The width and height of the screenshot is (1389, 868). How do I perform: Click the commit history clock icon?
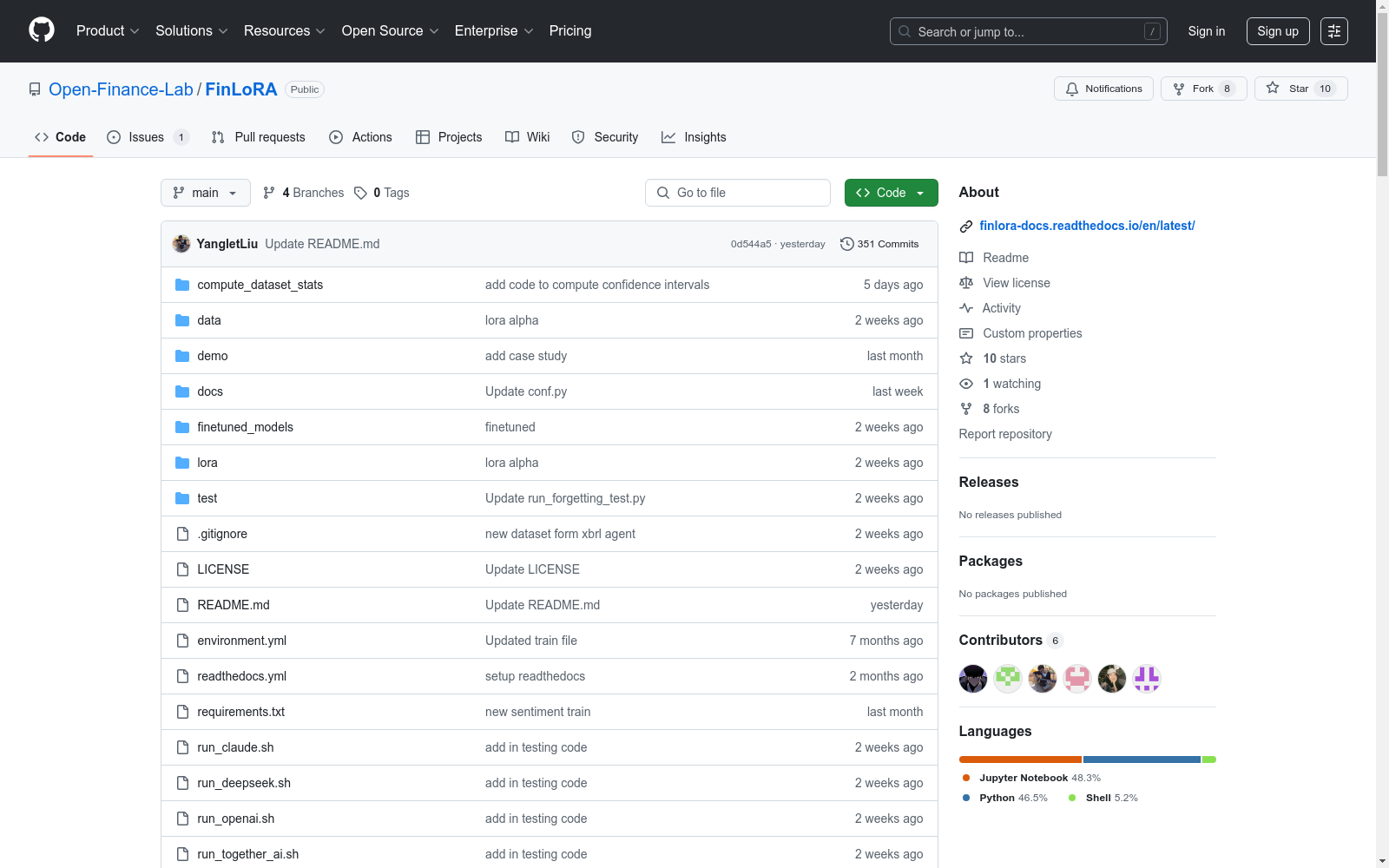pyautogui.click(x=847, y=244)
